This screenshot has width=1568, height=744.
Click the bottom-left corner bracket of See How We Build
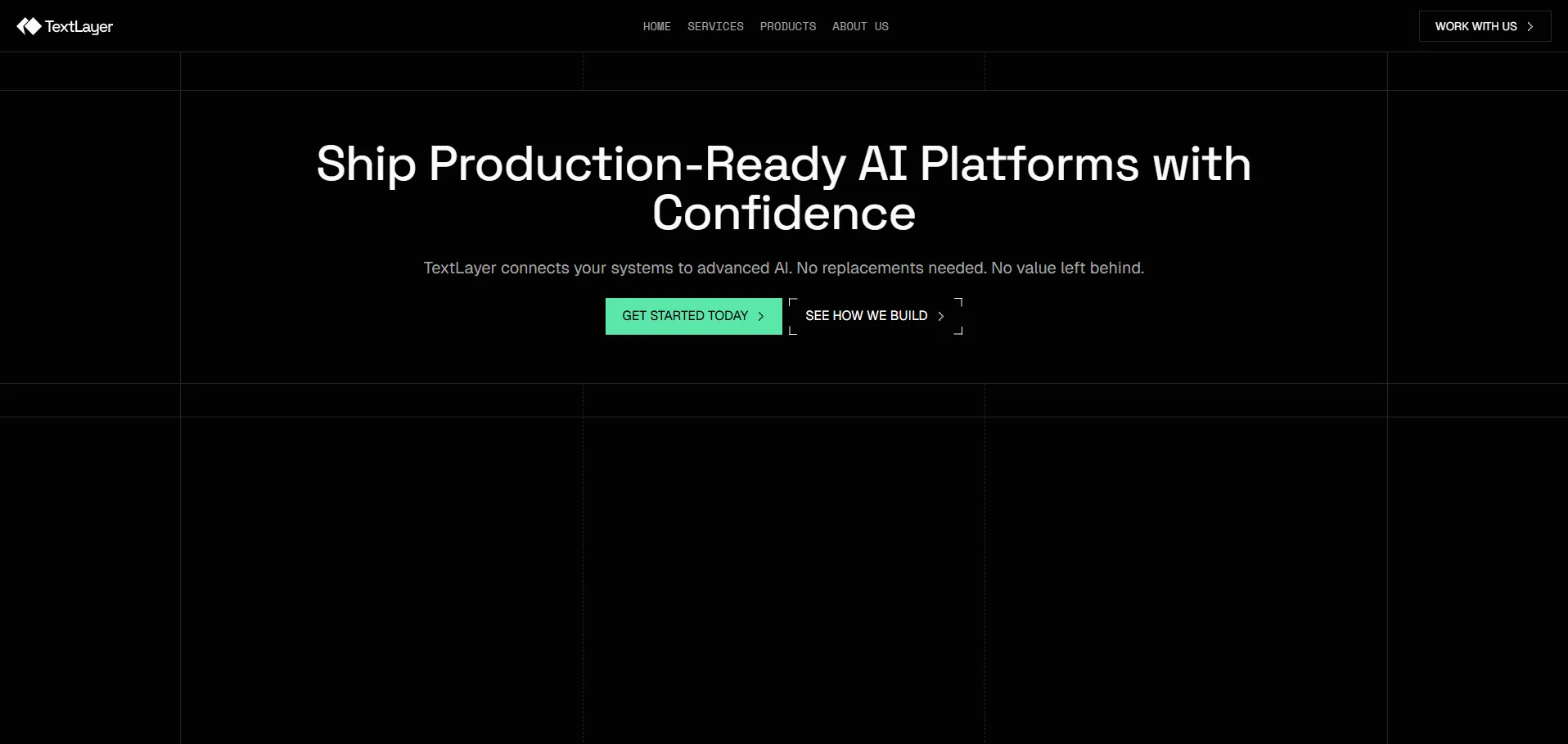coord(792,331)
